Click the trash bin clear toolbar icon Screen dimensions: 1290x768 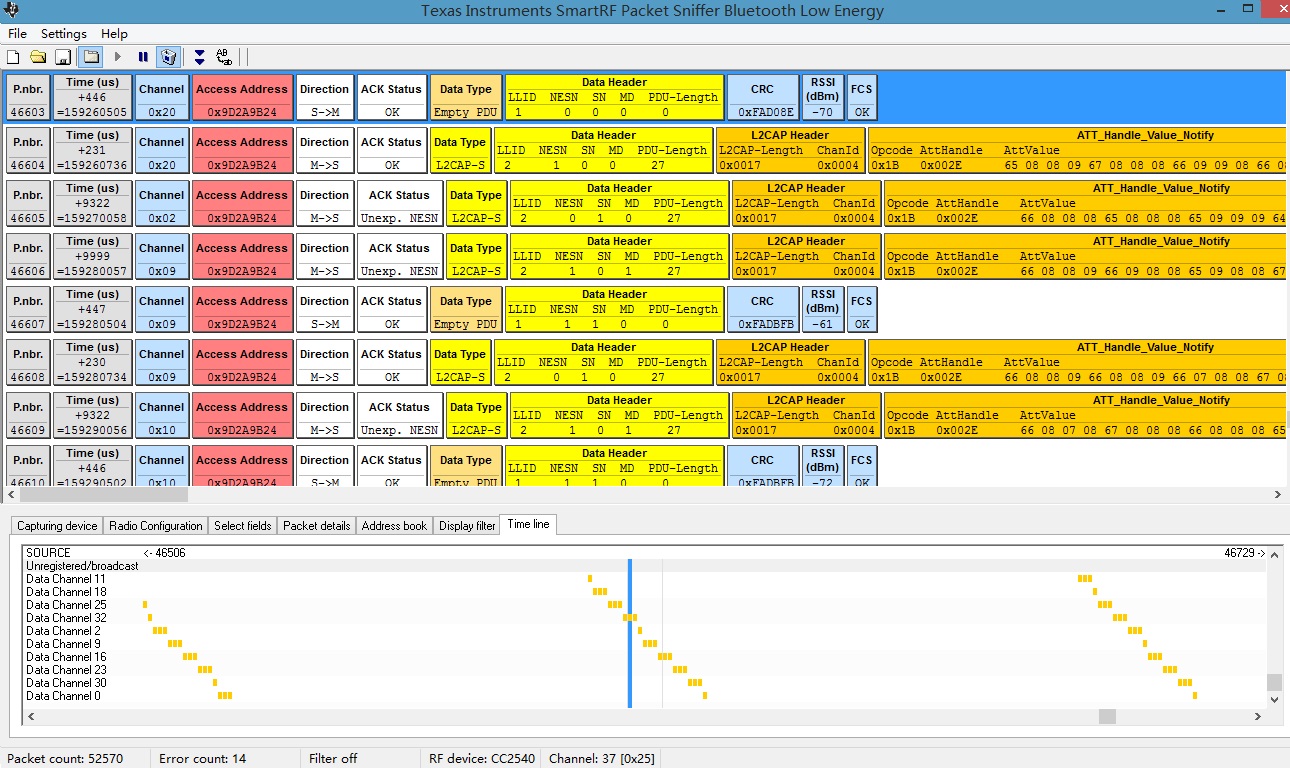[x=168, y=57]
